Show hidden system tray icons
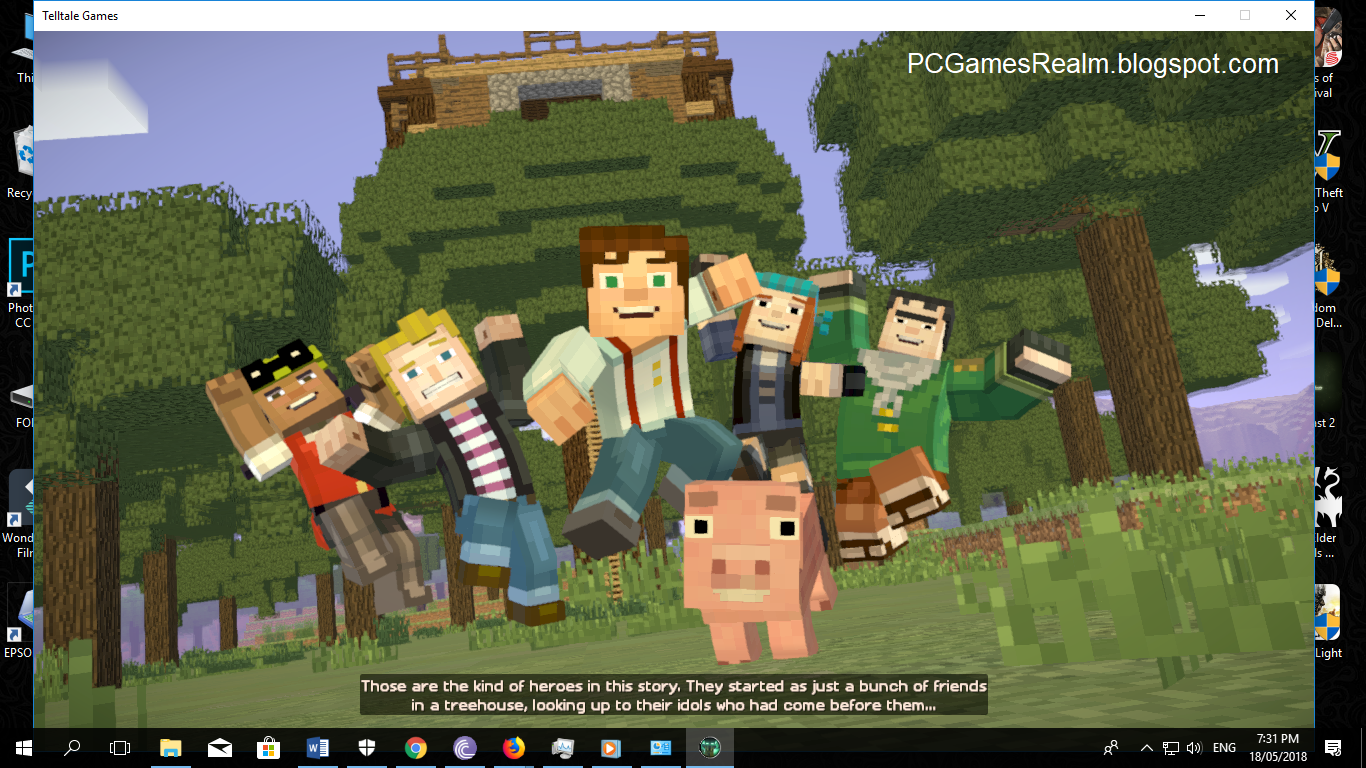The image size is (1366, 768). coord(1146,747)
